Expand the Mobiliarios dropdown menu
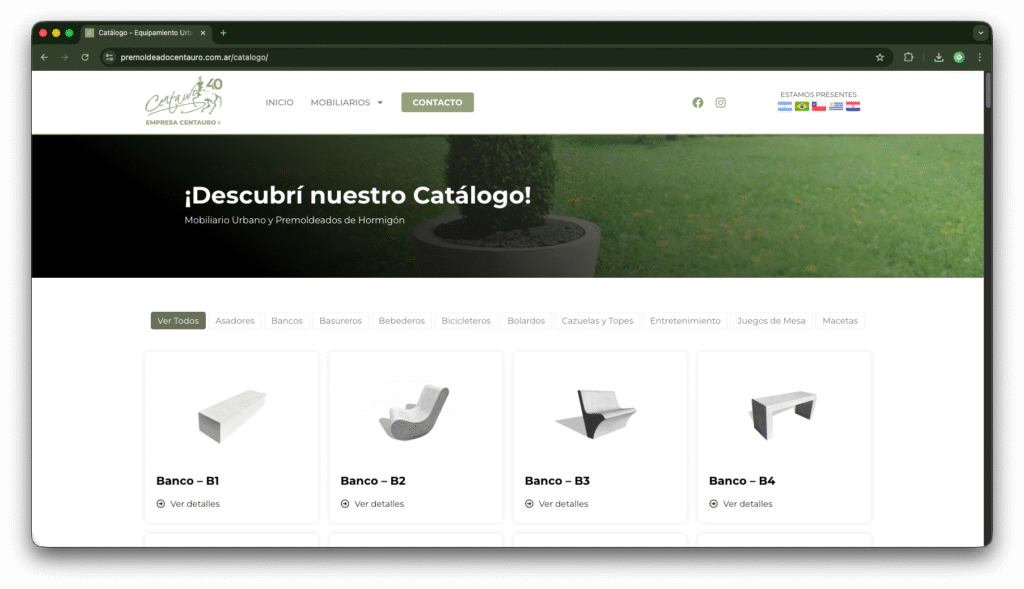 coord(346,102)
